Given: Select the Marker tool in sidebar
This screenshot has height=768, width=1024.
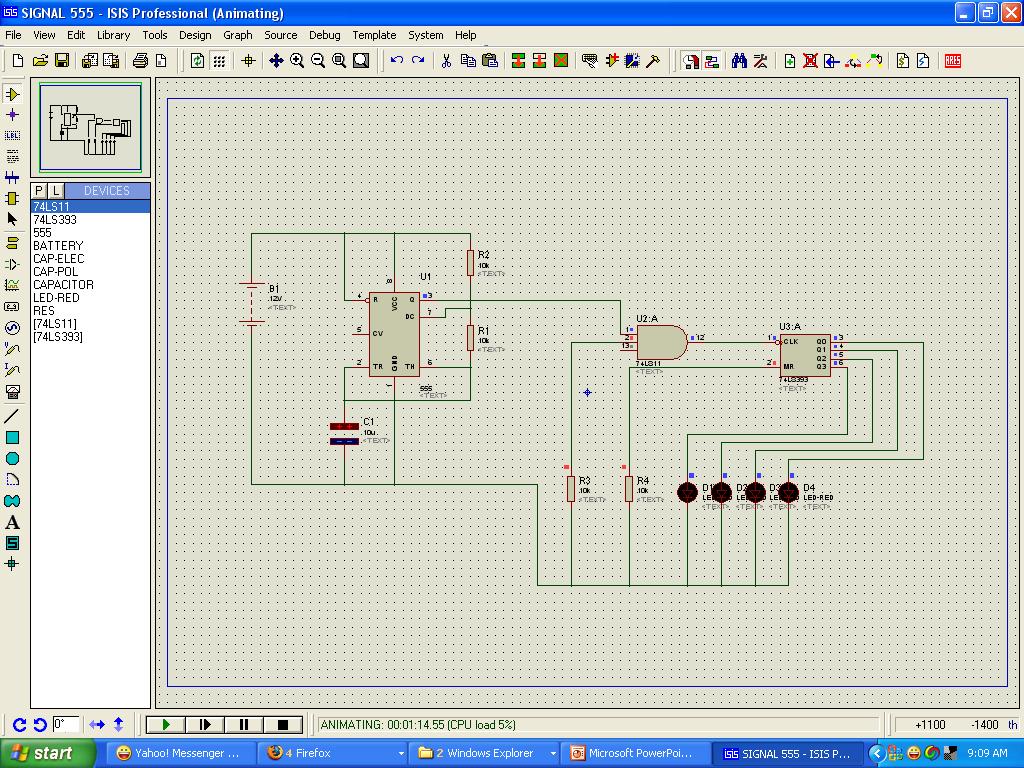Looking at the screenshot, I should tap(12, 564).
